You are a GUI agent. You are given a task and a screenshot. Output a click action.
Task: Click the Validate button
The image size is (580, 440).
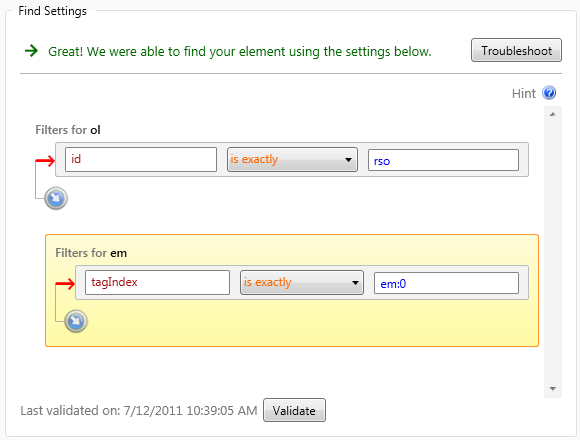pos(294,410)
